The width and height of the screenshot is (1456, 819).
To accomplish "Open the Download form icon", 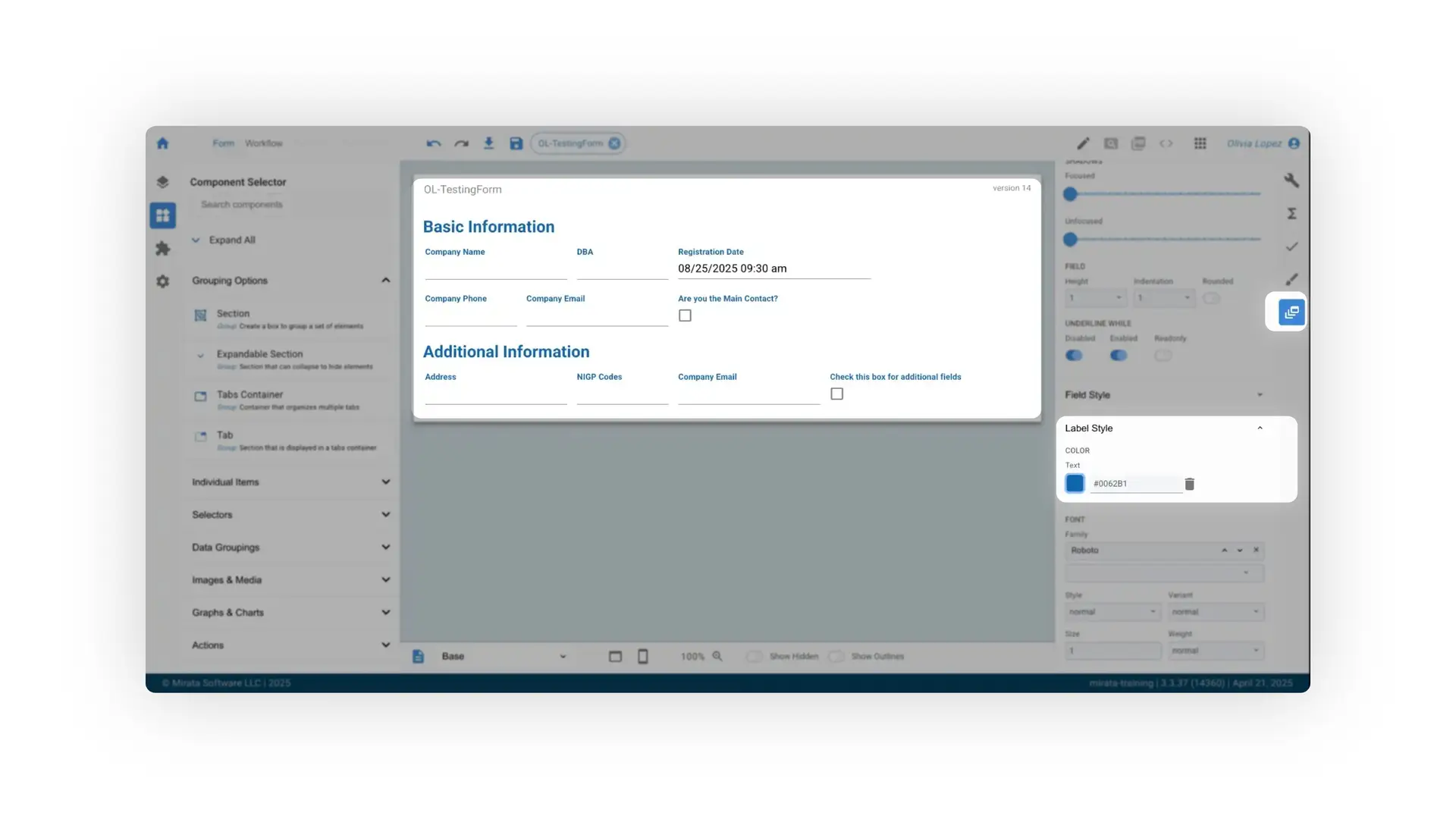I will point(488,143).
